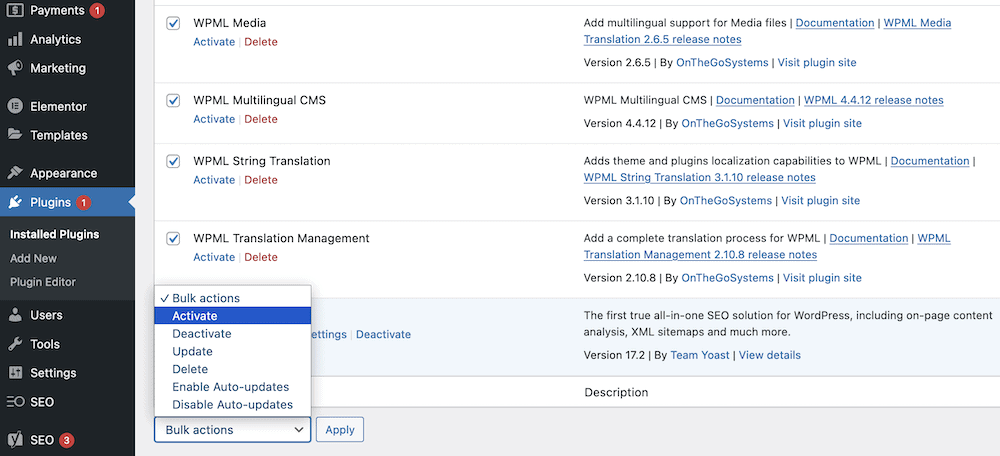Delete the WPML Translation Management plugin
The width and height of the screenshot is (1000, 456).
tap(261, 257)
